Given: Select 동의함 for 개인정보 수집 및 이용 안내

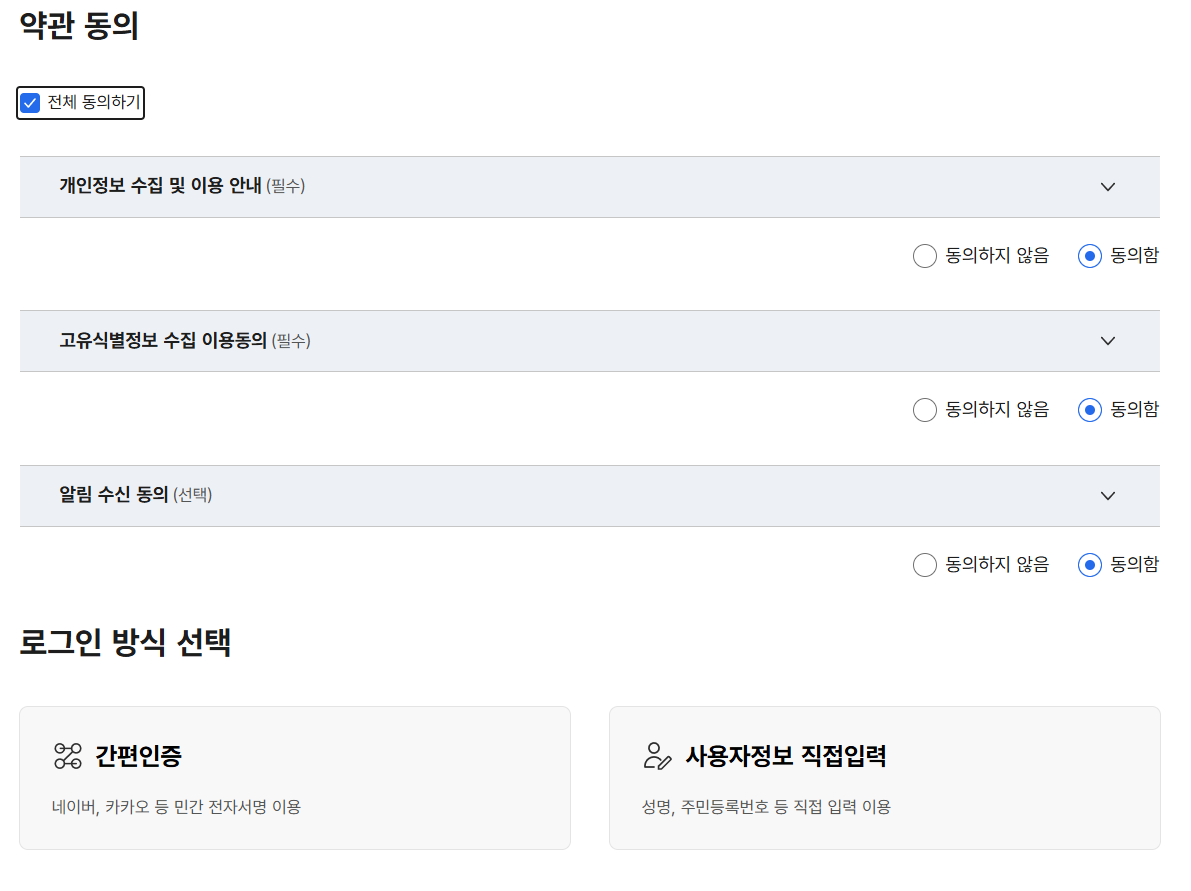Looking at the screenshot, I should click(1089, 256).
